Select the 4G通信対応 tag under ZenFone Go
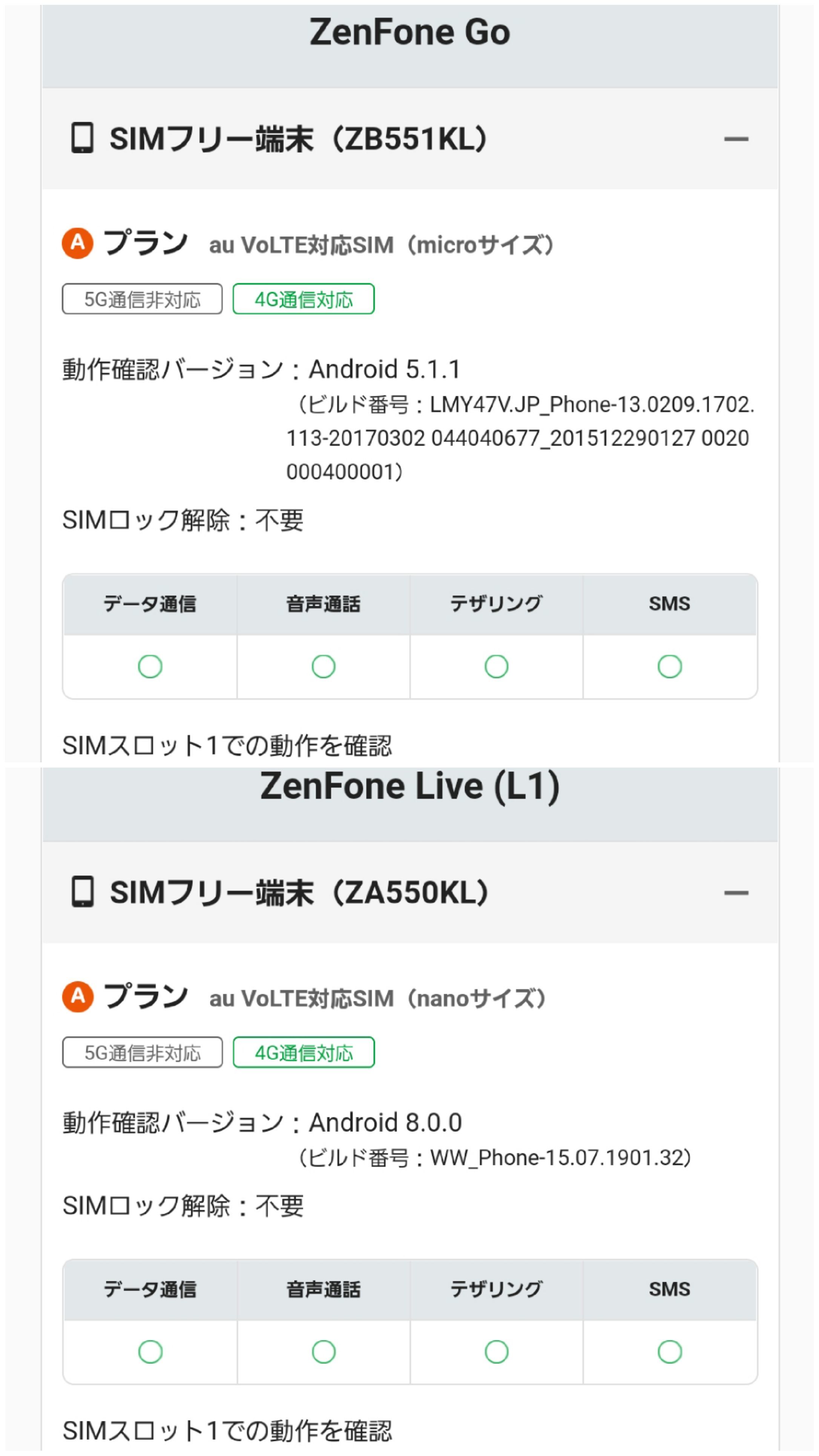 tap(304, 299)
